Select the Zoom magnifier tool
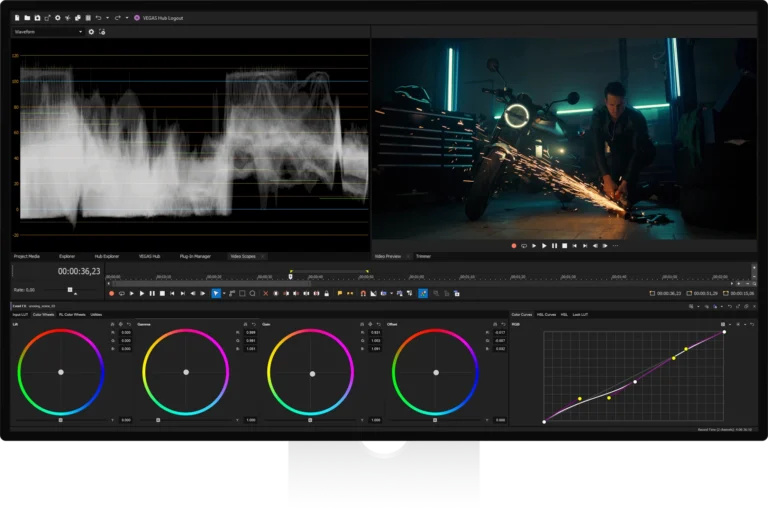Image resolution: width=768 pixels, height=526 pixels. pos(252,293)
